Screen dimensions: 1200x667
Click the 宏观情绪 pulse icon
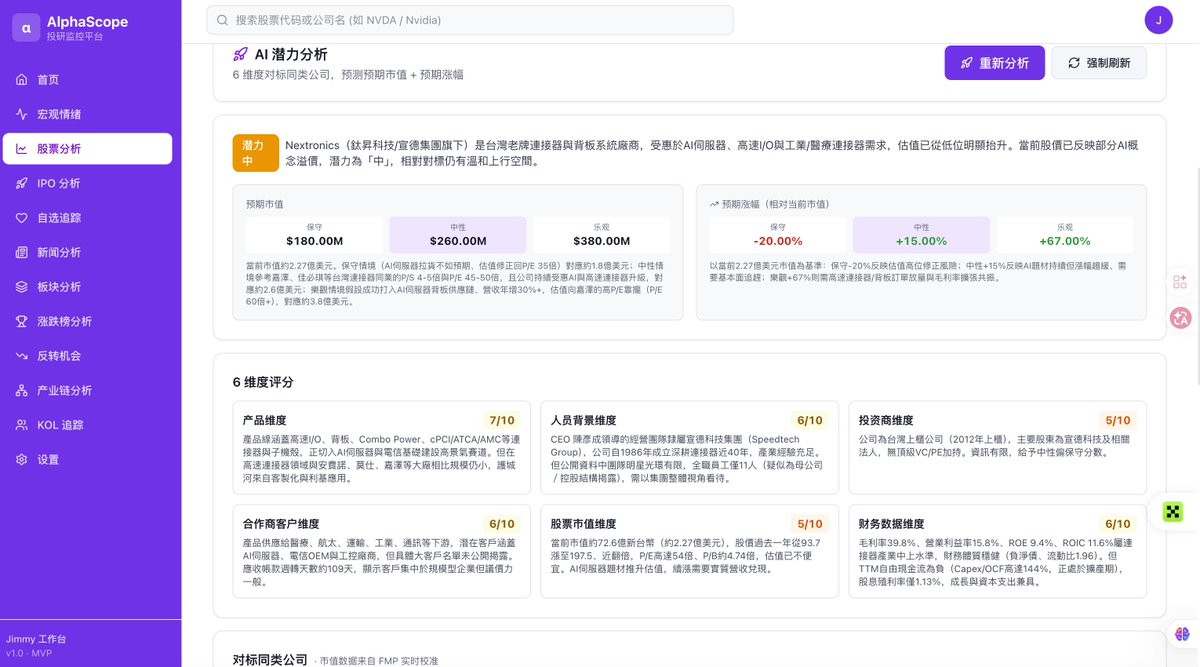(21, 114)
